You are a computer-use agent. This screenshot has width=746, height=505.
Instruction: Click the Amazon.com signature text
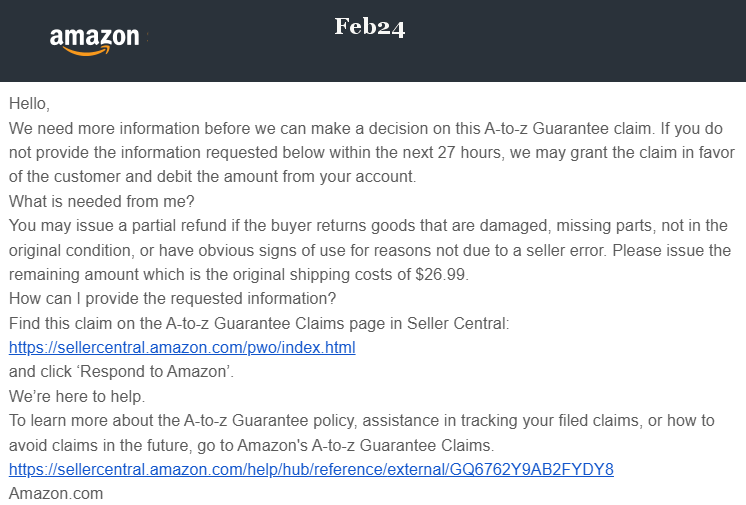pyautogui.click(x=56, y=494)
